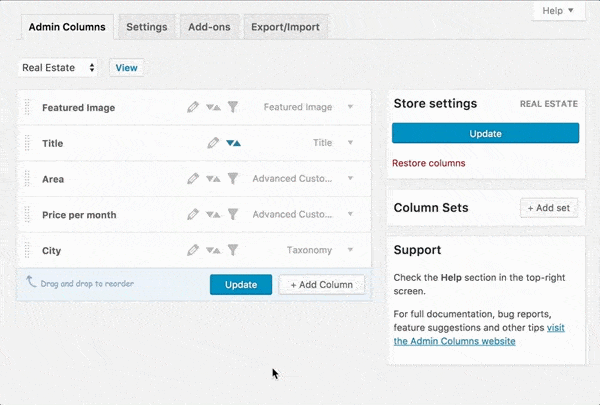This screenshot has width=600, height=405.
Task: Click the + Add Column button
Action: (x=321, y=285)
